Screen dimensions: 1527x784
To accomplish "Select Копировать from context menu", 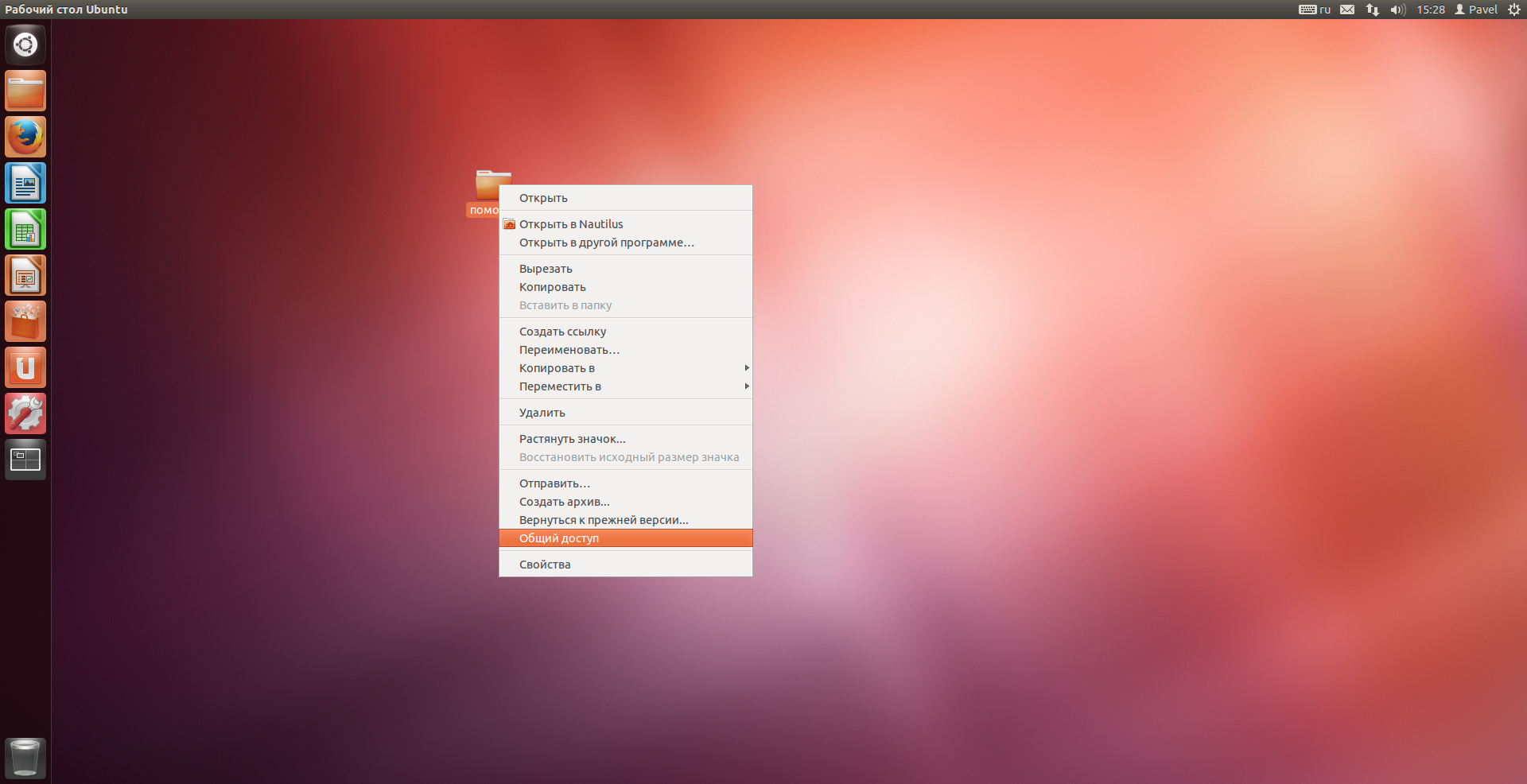I will [x=626, y=287].
